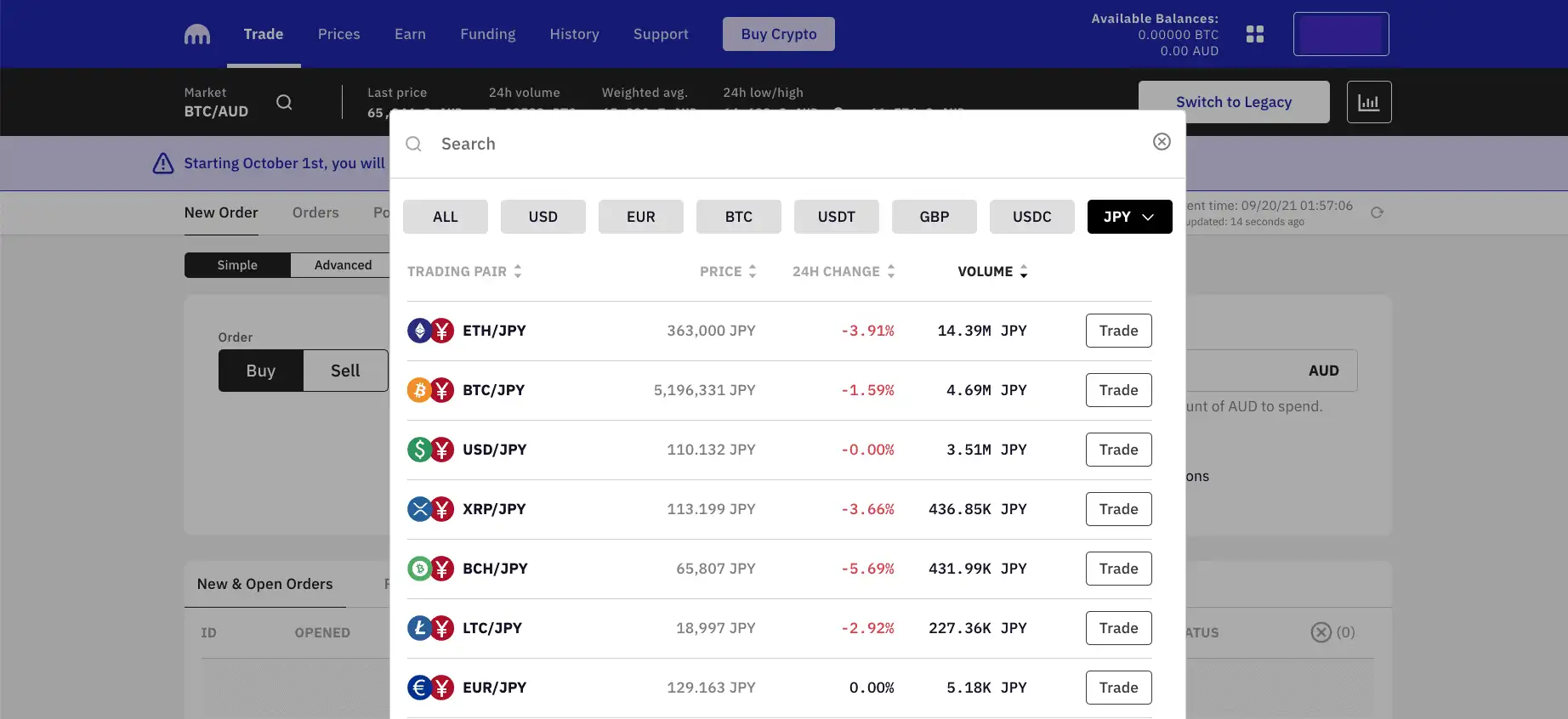Click the cancel-all orders circled X icon
The height and width of the screenshot is (719, 1568).
[1321, 632]
